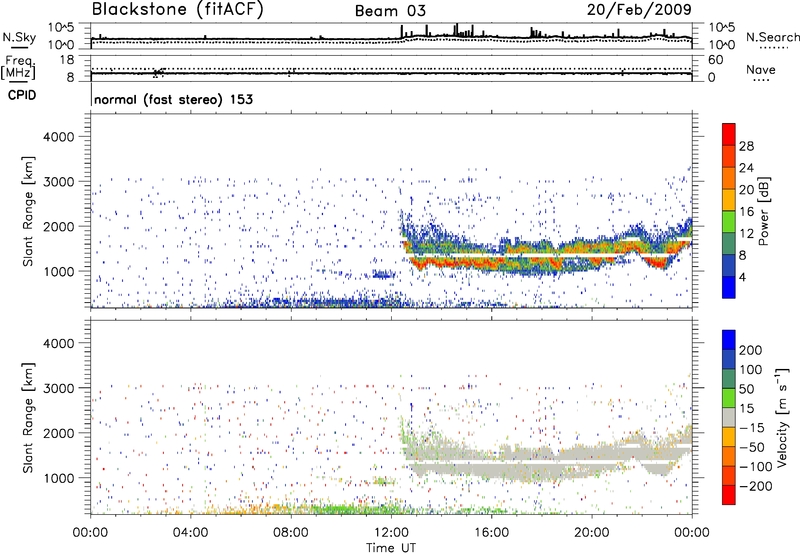Viewport: 800px width, 554px height.
Task: Click the date '20/Feb/2009'
Action: [639, 10]
